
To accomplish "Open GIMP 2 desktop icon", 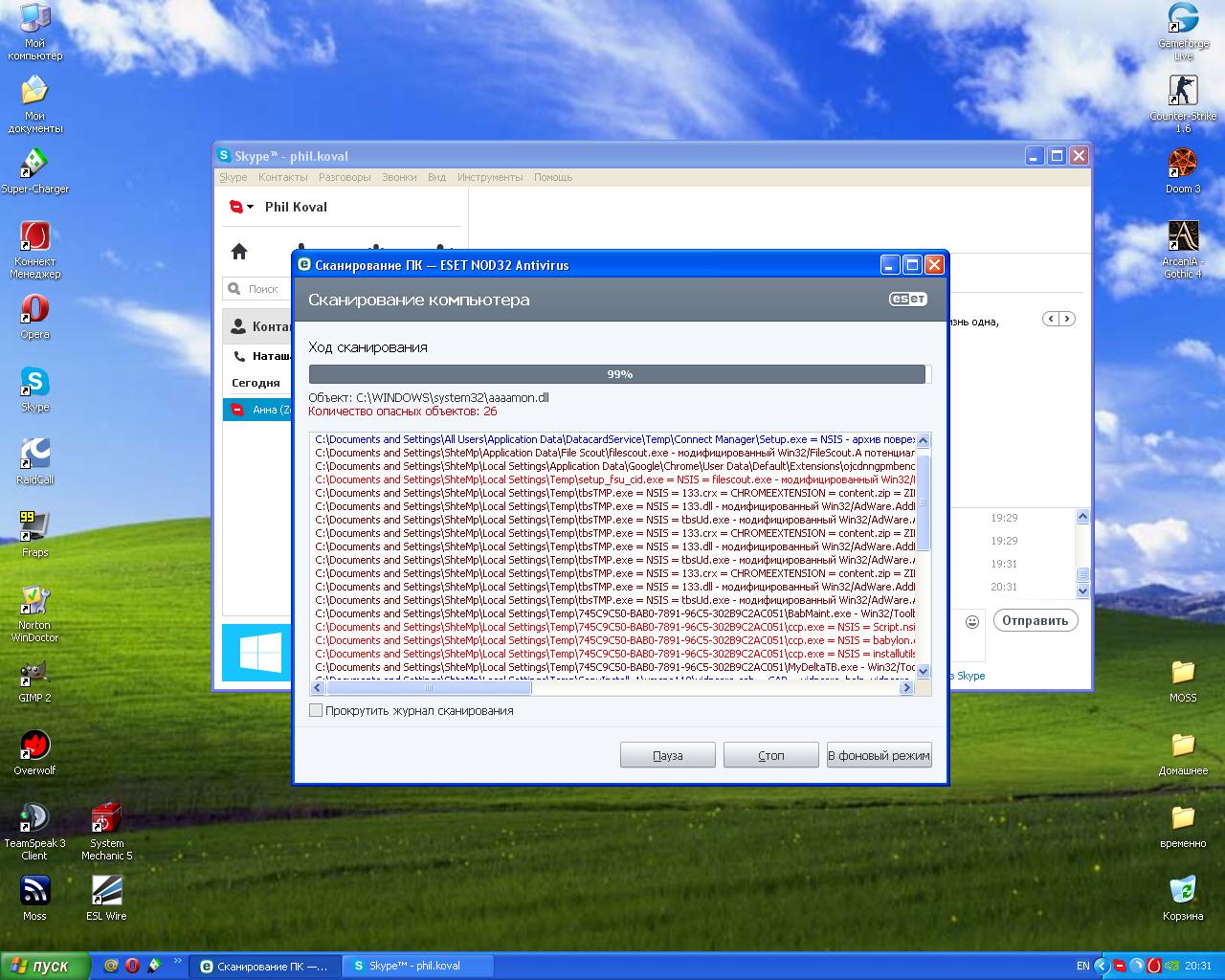I will coord(35,680).
